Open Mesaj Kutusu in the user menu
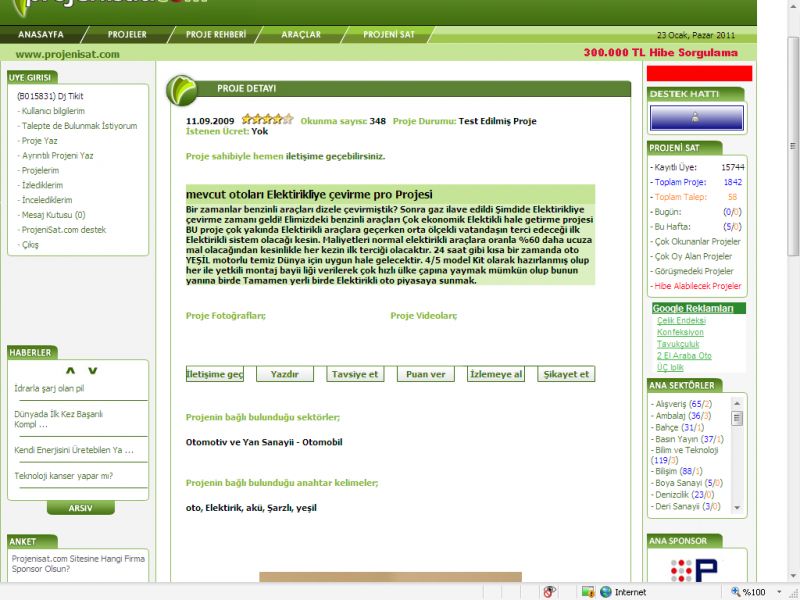Viewport: 800px width, 600px height. click(53, 215)
